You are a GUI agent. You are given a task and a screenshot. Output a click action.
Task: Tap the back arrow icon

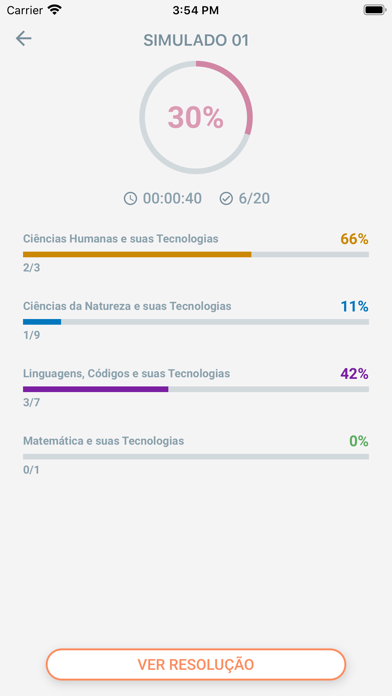point(24,39)
